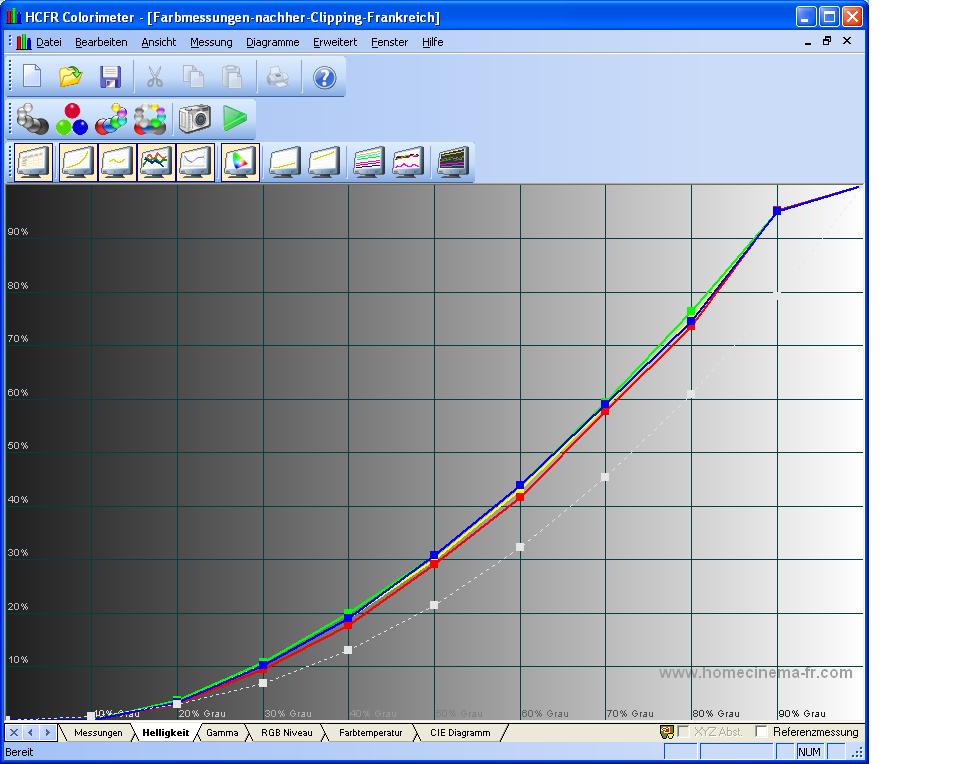Switch to the Gamma tab
Viewport: 960px width, 764px height.
pyautogui.click(x=222, y=733)
